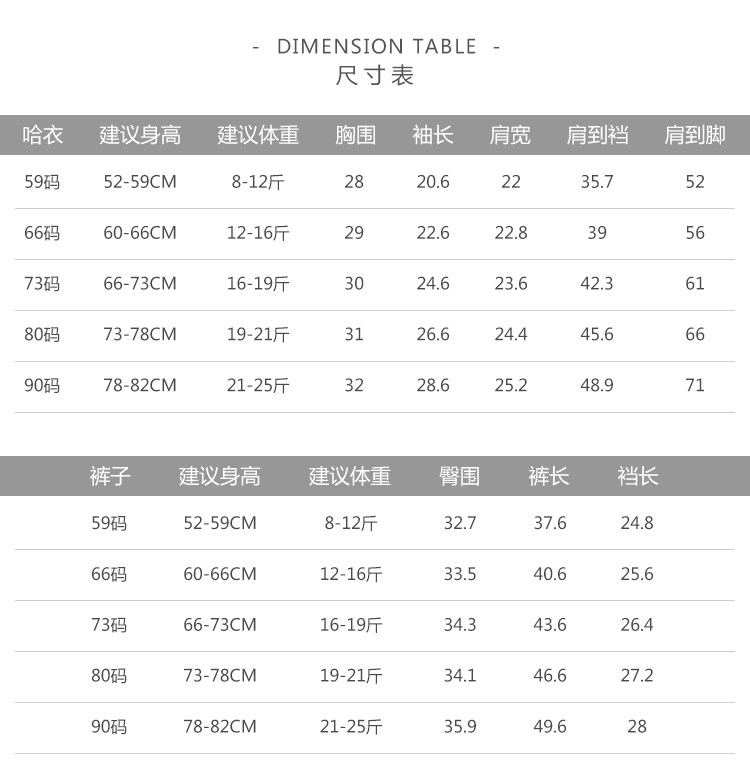Click 59码 in the 哈衣 table
The height and width of the screenshot is (783, 750).
coord(42,182)
